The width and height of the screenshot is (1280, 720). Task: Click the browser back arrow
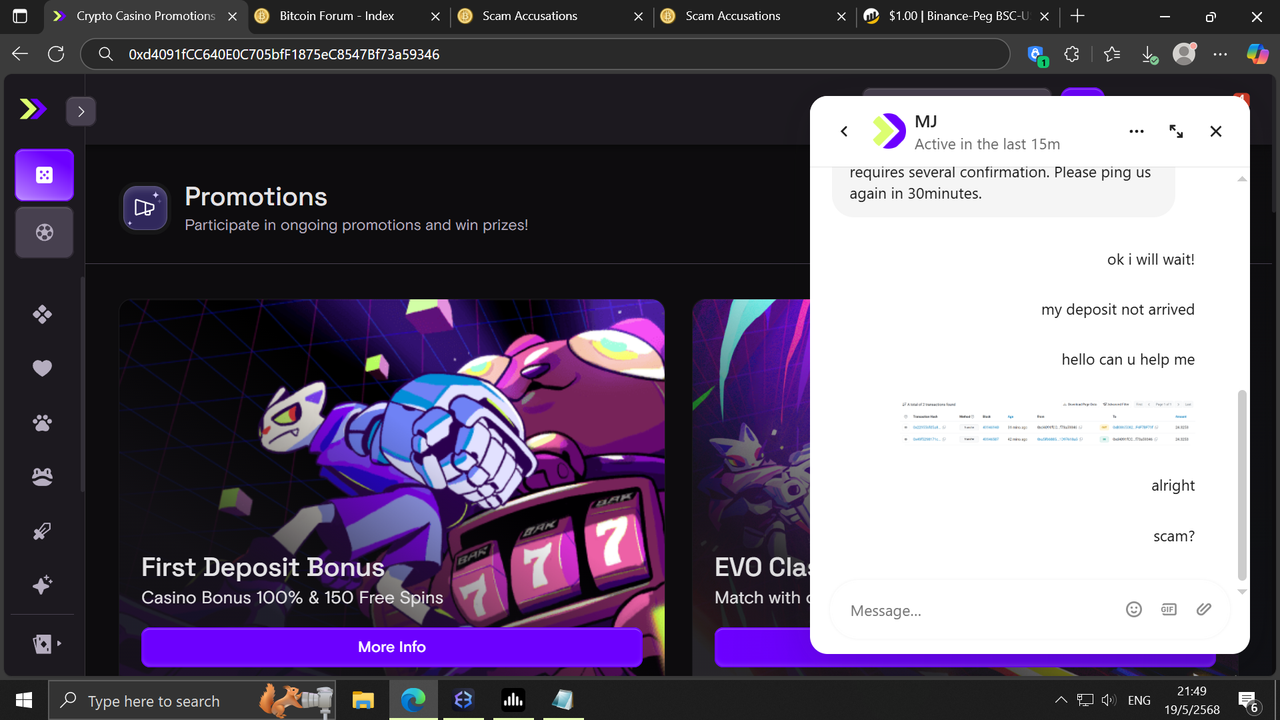point(20,54)
